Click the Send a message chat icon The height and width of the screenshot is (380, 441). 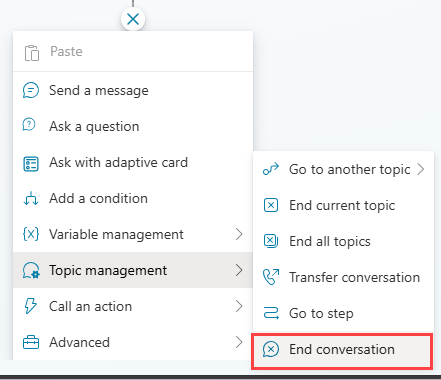pos(31,91)
